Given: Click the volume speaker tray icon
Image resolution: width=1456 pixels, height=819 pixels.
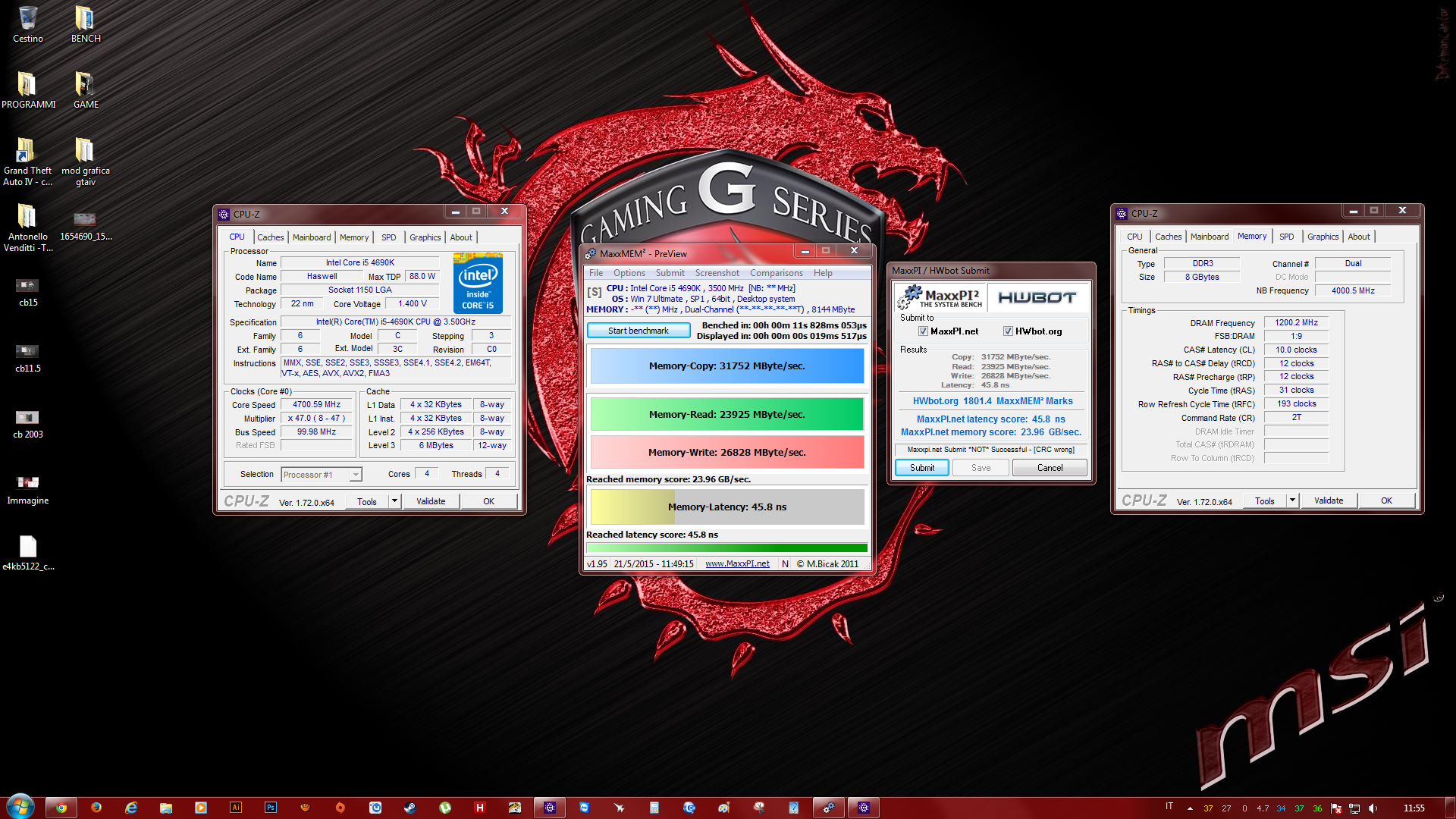Looking at the screenshot, I should tap(1373, 808).
